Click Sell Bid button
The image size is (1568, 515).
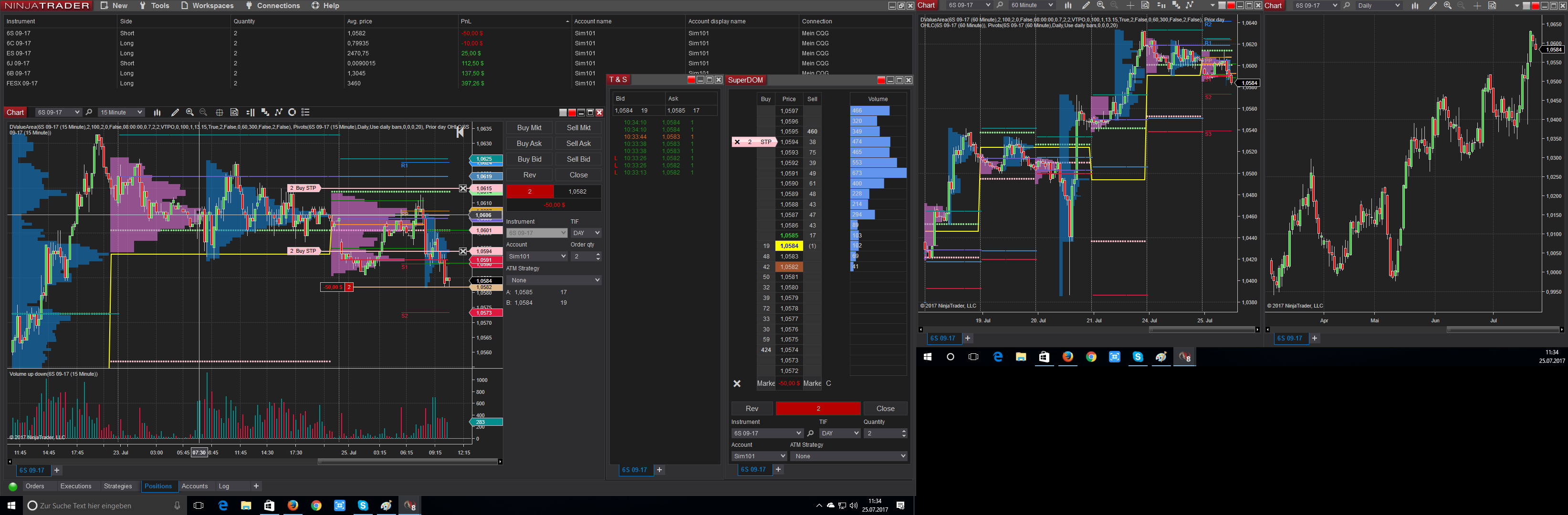(578, 159)
